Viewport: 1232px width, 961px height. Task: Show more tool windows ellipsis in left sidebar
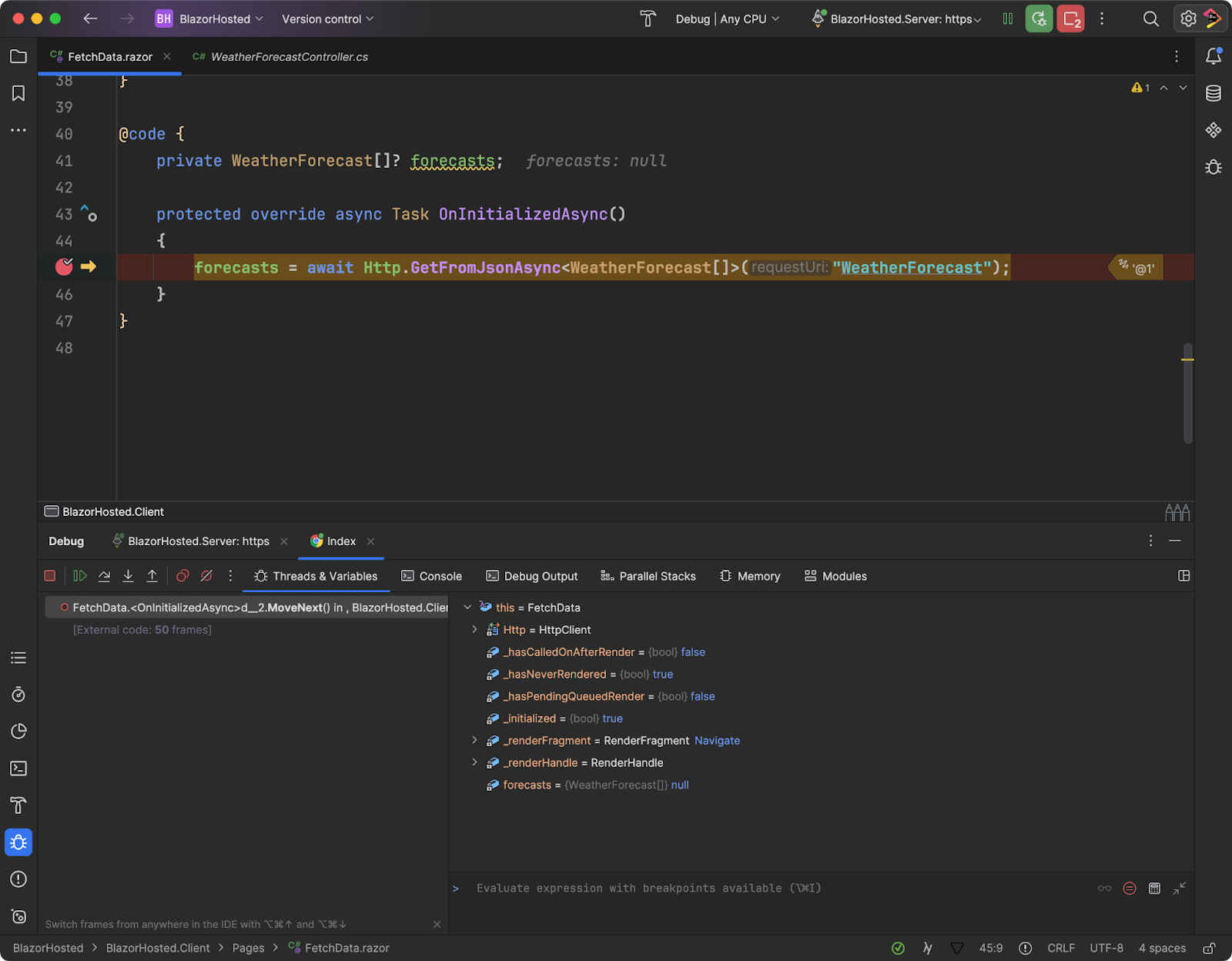(x=18, y=130)
